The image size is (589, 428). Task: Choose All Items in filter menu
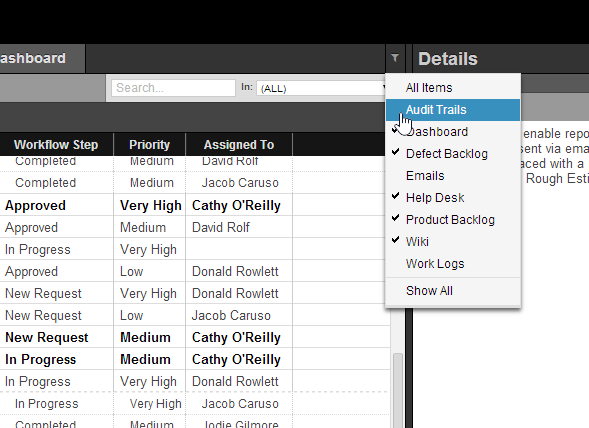click(453, 88)
